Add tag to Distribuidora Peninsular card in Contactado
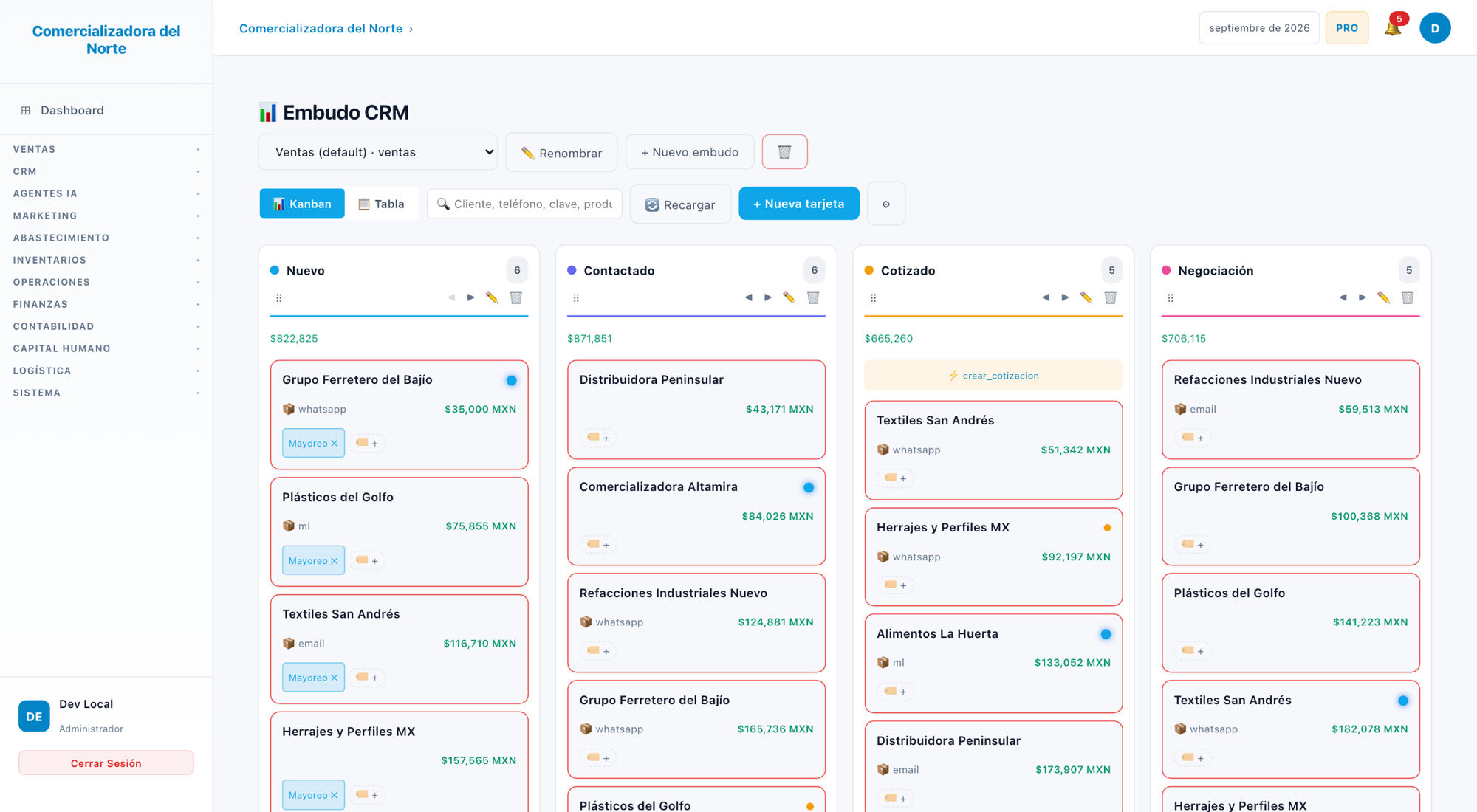This screenshot has width=1477, height=812. pyautogui.click(x=598, y=438)
